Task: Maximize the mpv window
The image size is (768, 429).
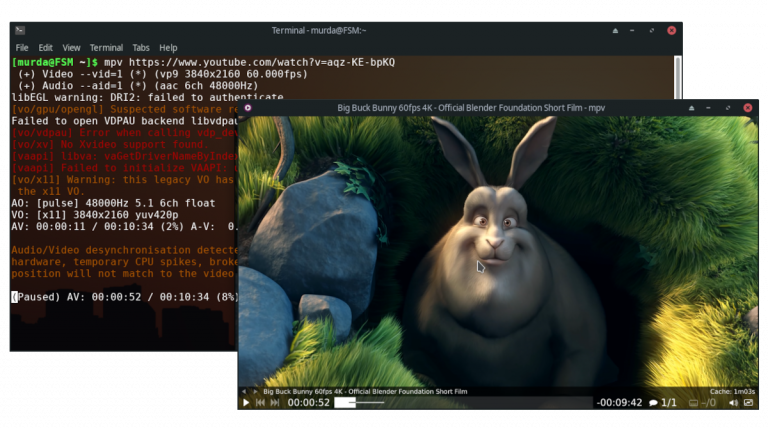Action: [728, 108]
